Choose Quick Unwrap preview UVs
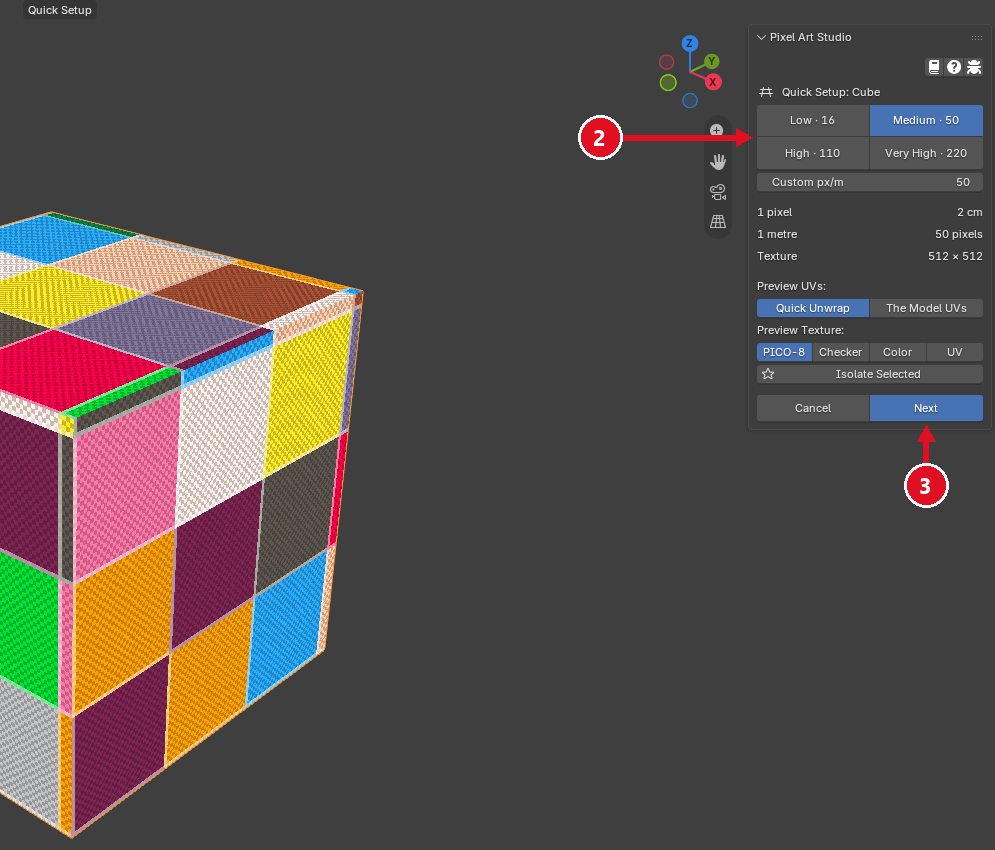The width and height of the screenshot is (995, 850). click(x=812, y=308)
